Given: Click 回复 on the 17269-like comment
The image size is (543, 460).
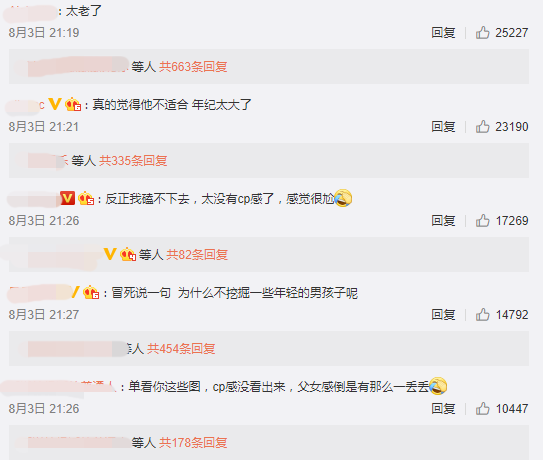Looking at the screenshot, I should pos(443,221).
